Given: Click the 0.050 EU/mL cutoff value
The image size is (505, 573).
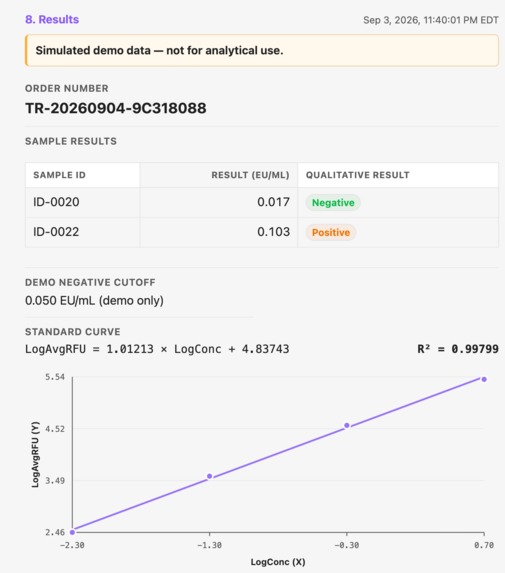Looking at the screenshot, I should [x=94, y=301].
